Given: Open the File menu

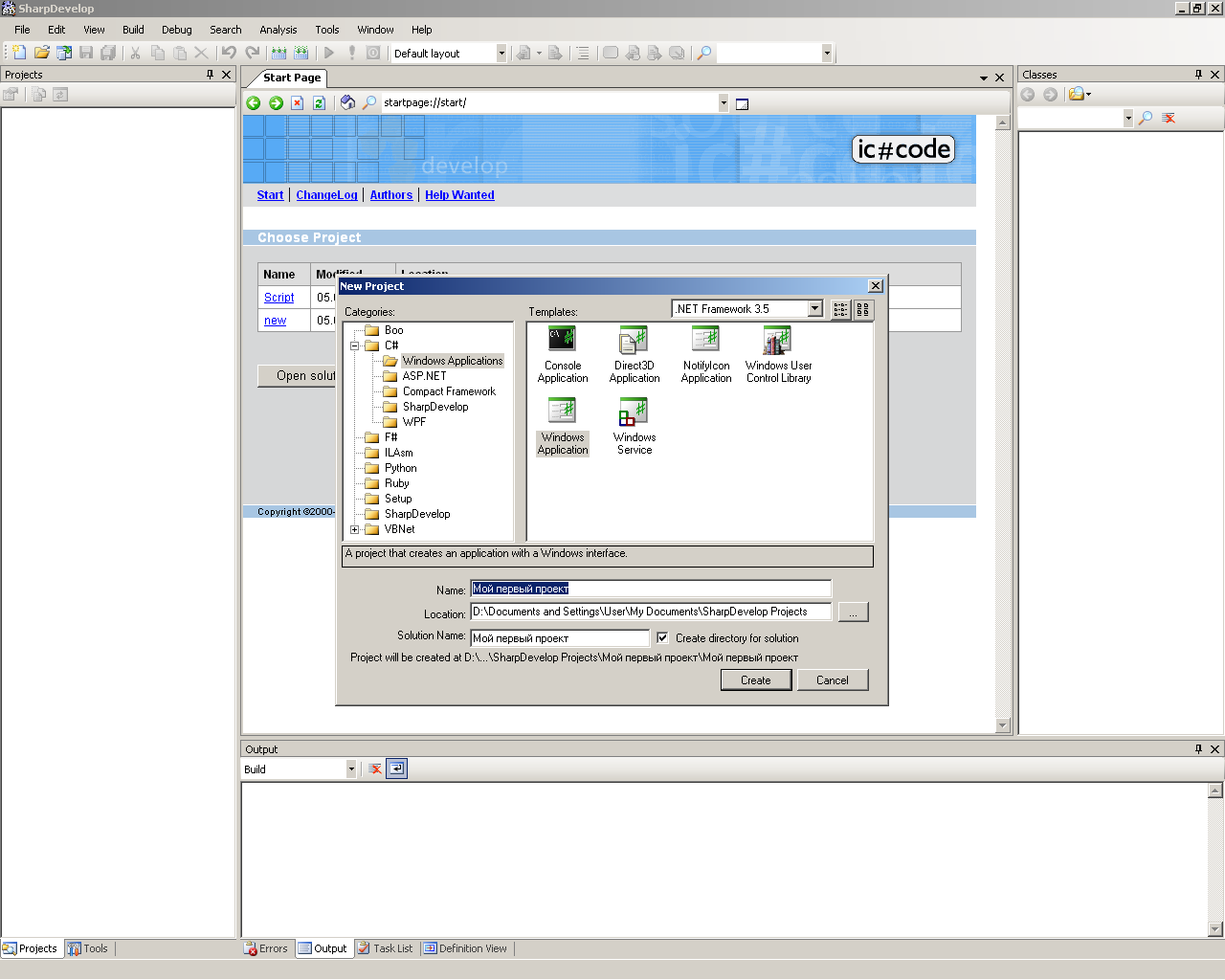Looking at the screenshot, I should pos(22,30).
